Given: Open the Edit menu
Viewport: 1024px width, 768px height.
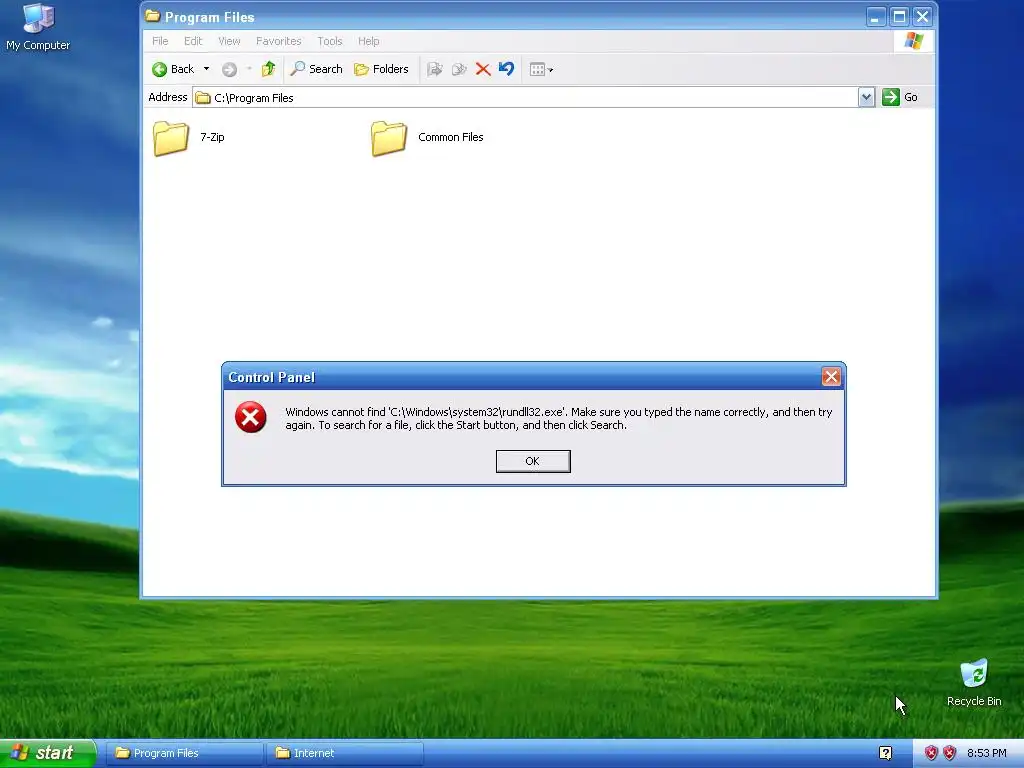Looking at the screenshot, I should 193,41.
